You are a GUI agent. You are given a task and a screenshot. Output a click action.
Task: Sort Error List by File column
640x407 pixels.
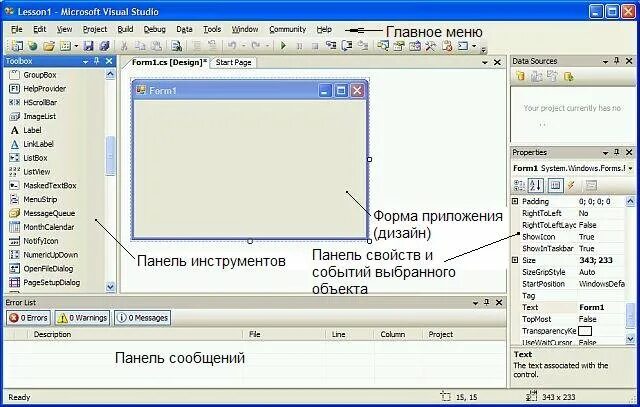point(284,334)
